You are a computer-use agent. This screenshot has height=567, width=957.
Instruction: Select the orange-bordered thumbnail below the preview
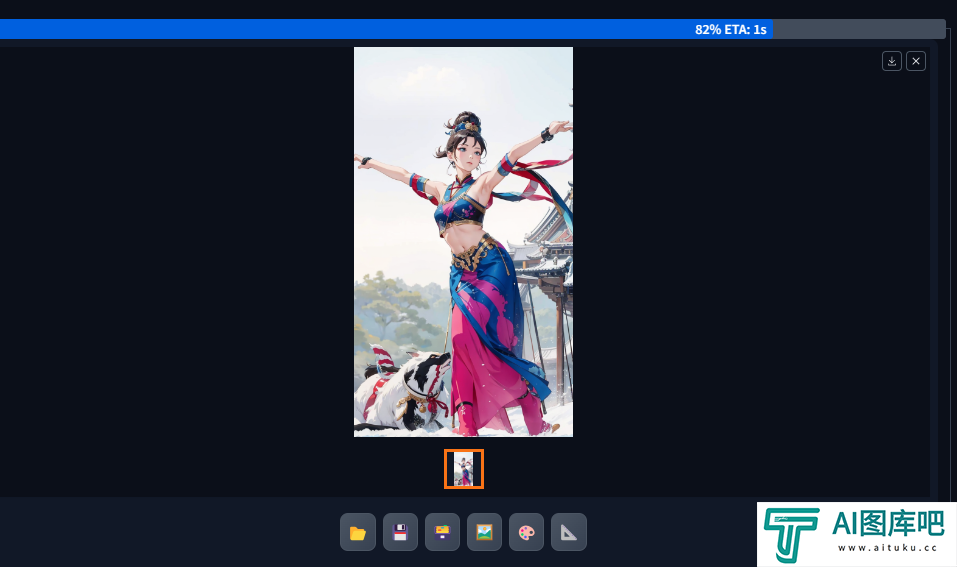click(464, 469)
